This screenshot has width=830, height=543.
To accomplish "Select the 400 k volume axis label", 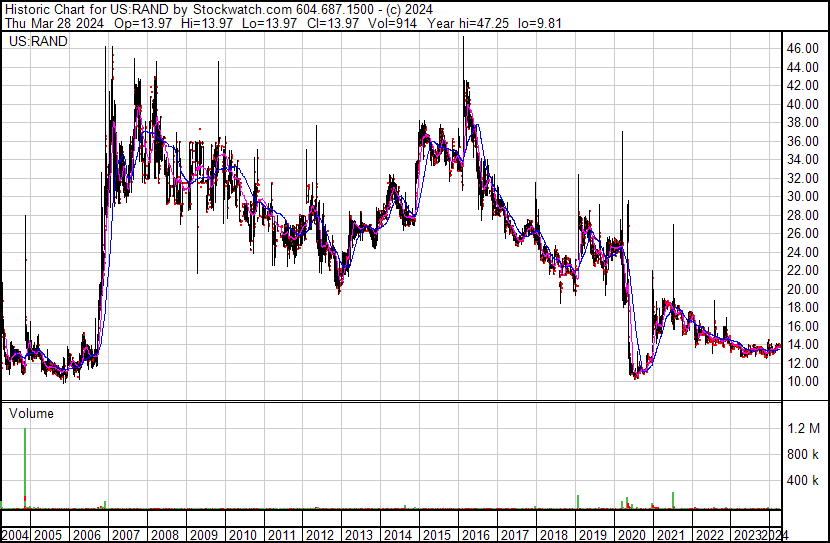I will pos(804,480).
